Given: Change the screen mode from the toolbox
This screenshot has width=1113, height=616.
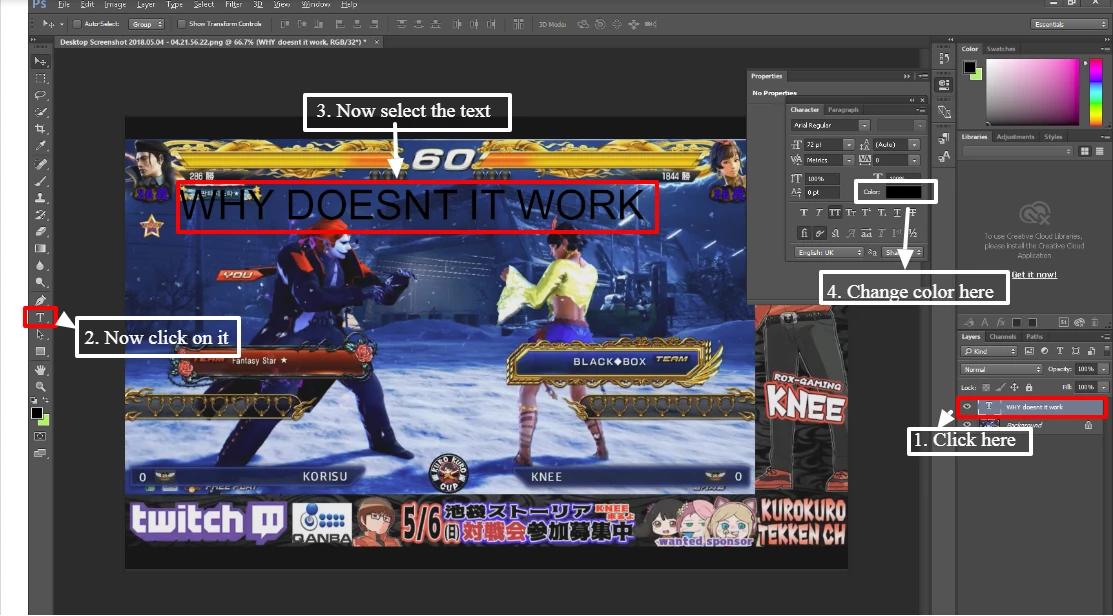Looking at the screenshot, I should (40, 453).
